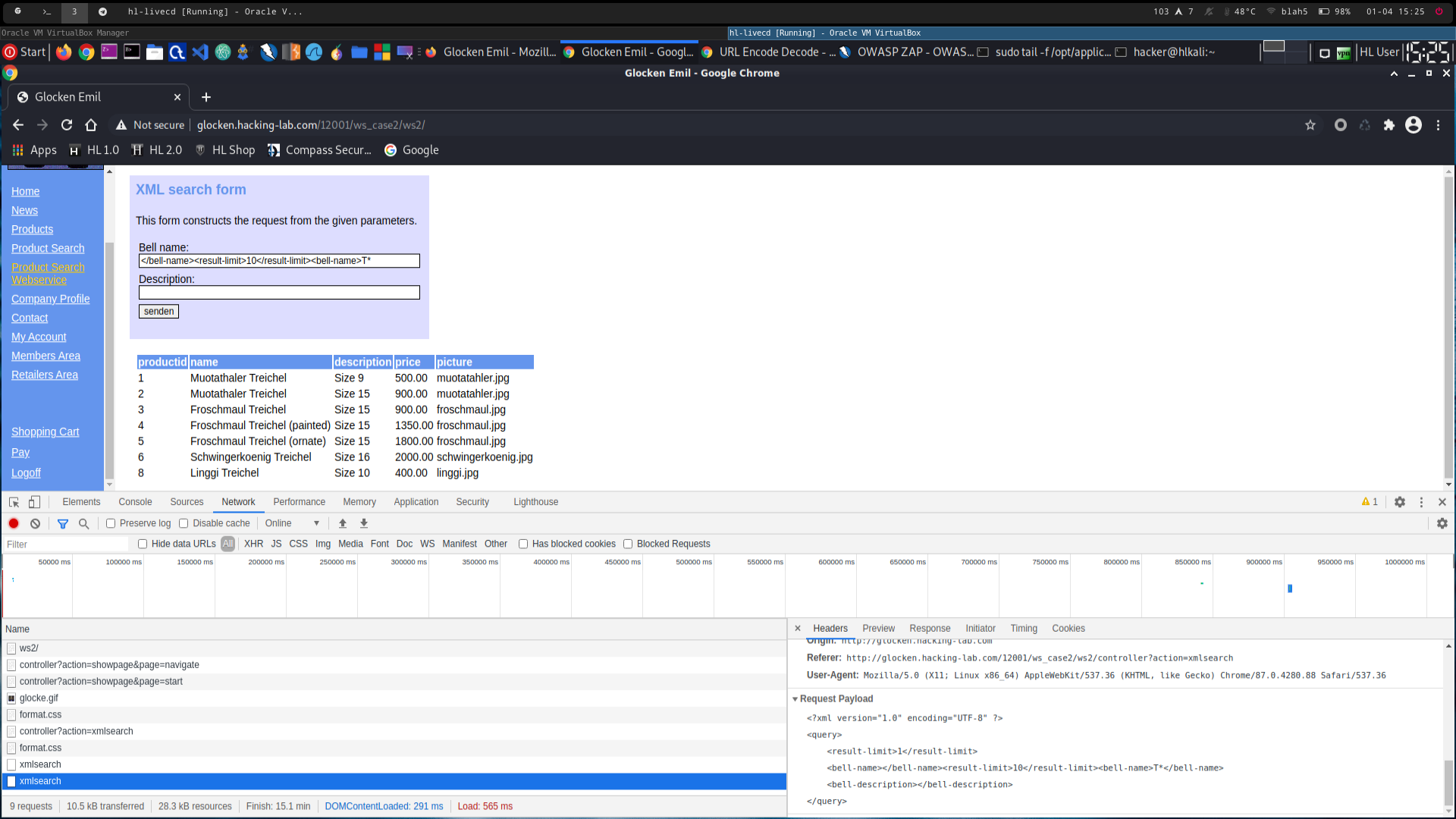Click import HAR file upload arrow

343,523
